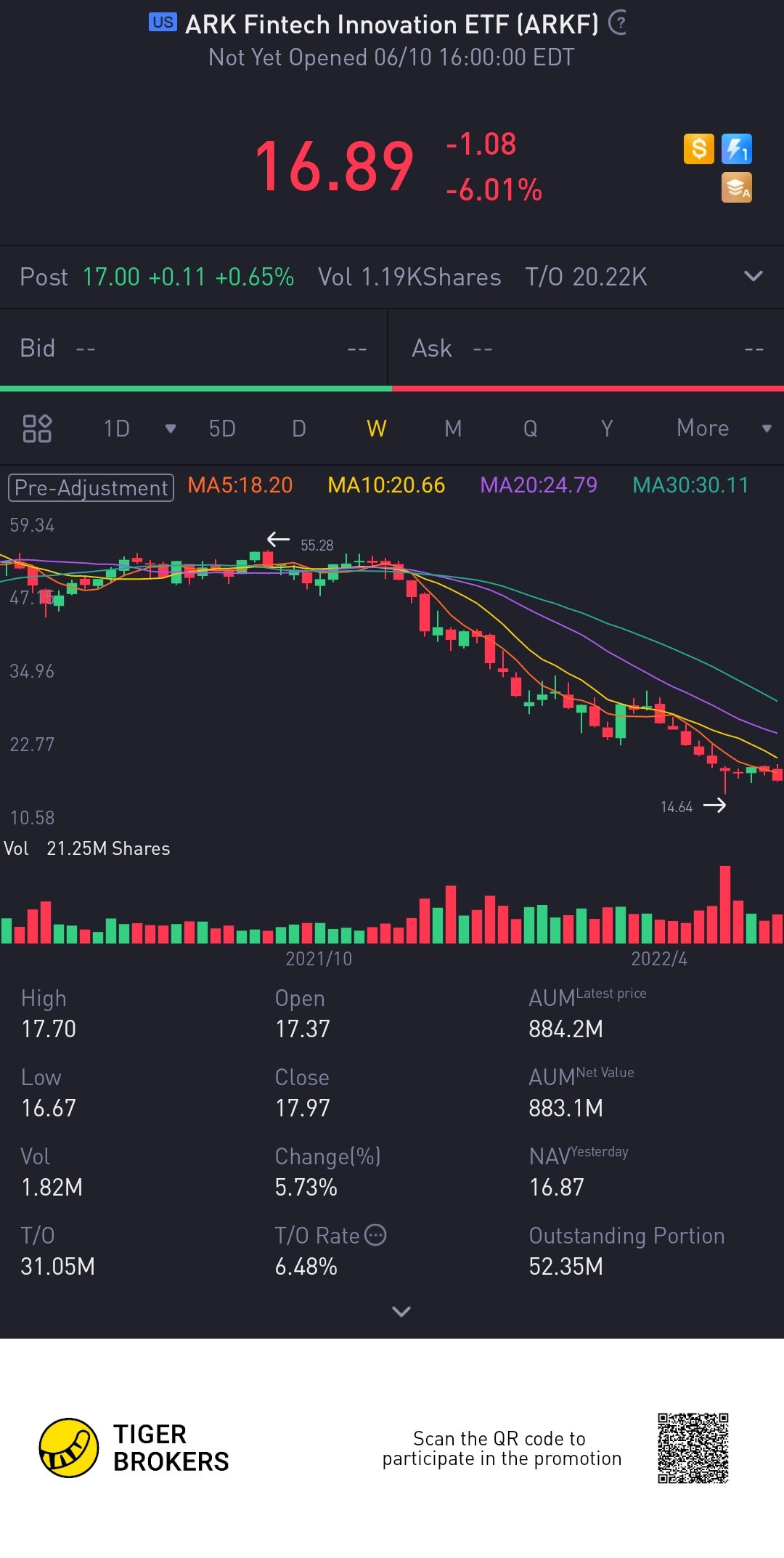The height and width of the screenshot is (1558, 784).
Task: Tap the T/O 20.22K post turnover
Action: [x=586, y=277]
